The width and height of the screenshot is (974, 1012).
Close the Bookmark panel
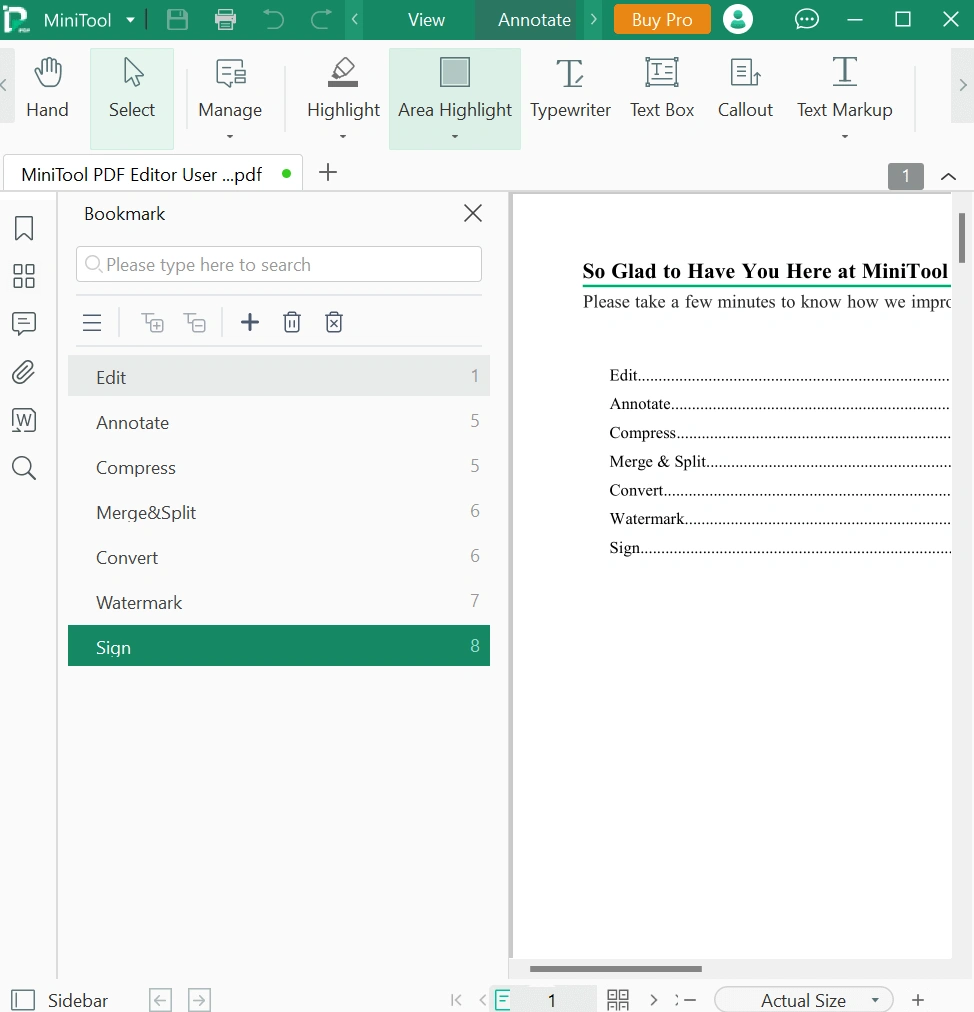(x=472, y=213)
